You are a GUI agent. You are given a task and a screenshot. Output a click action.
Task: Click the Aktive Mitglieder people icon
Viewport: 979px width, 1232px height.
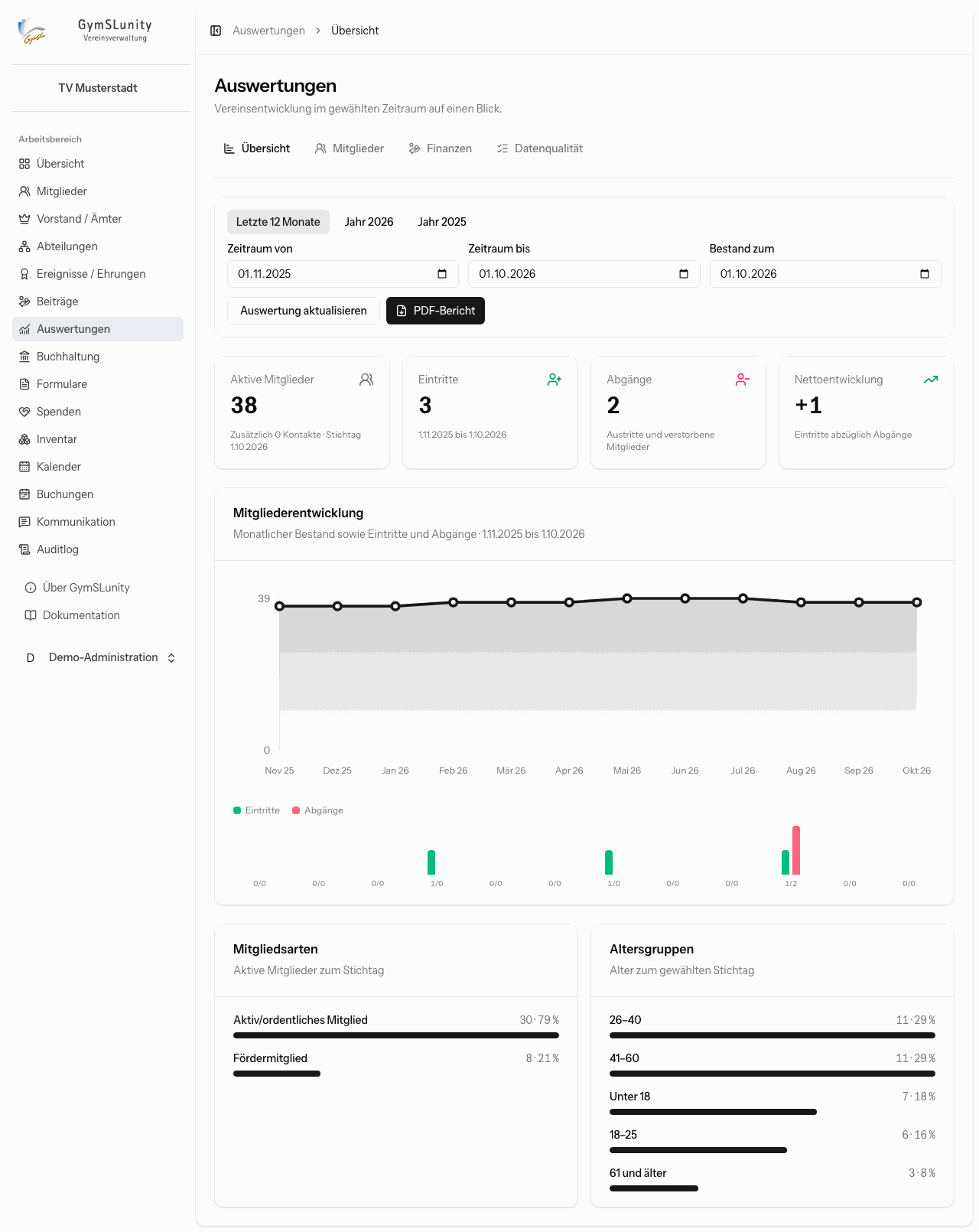point(366,380)
